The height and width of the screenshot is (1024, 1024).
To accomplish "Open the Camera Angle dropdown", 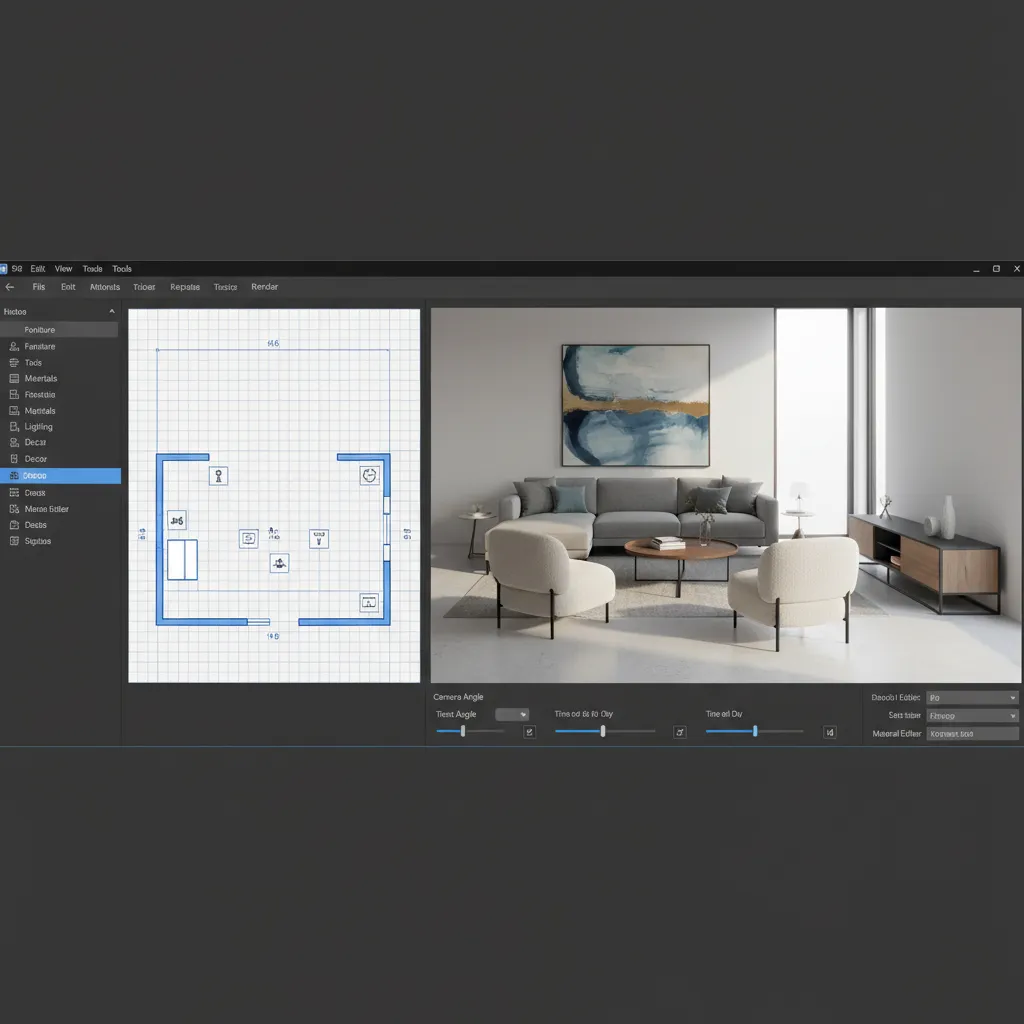I will point(512,714).
